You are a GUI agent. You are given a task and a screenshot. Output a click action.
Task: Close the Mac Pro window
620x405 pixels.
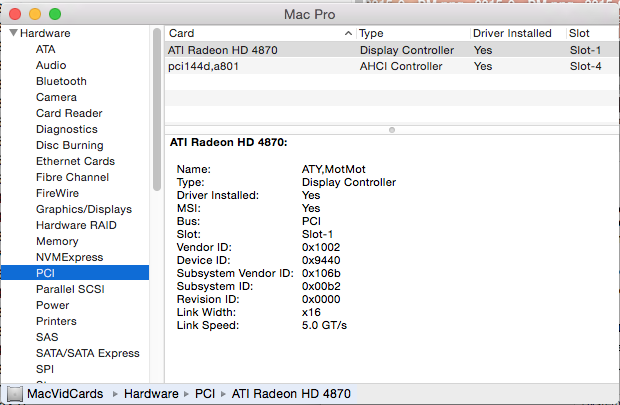(15, 14)
